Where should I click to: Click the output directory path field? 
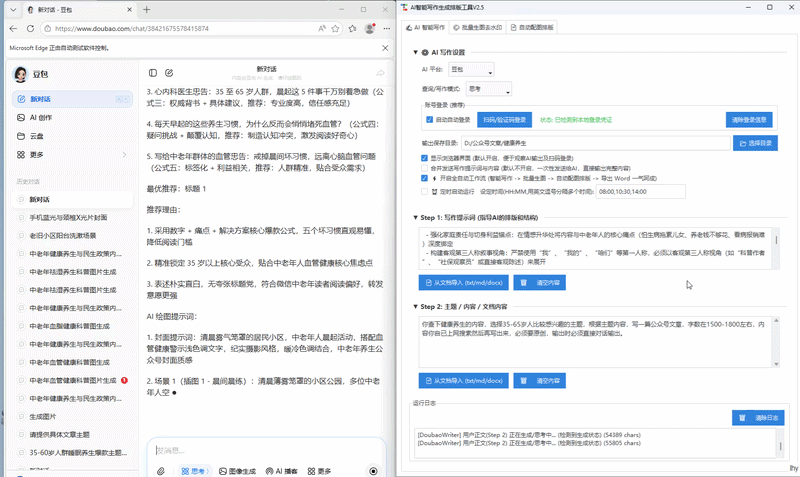click(x=595, y=143)
